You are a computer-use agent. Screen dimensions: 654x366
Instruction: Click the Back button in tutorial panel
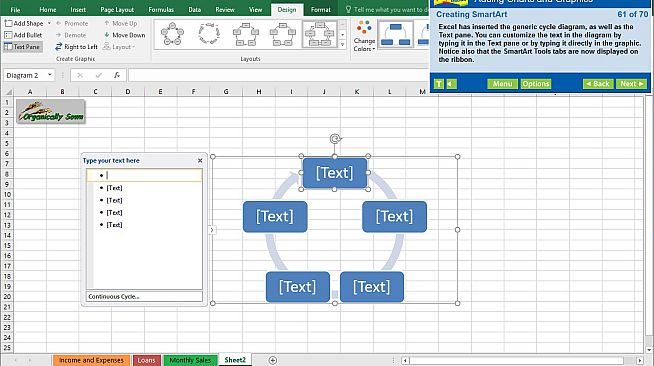pos(598,84)
